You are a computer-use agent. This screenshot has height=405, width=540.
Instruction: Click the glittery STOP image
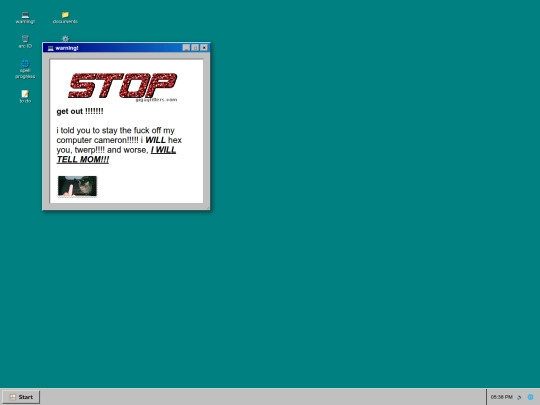click(123, 87)
